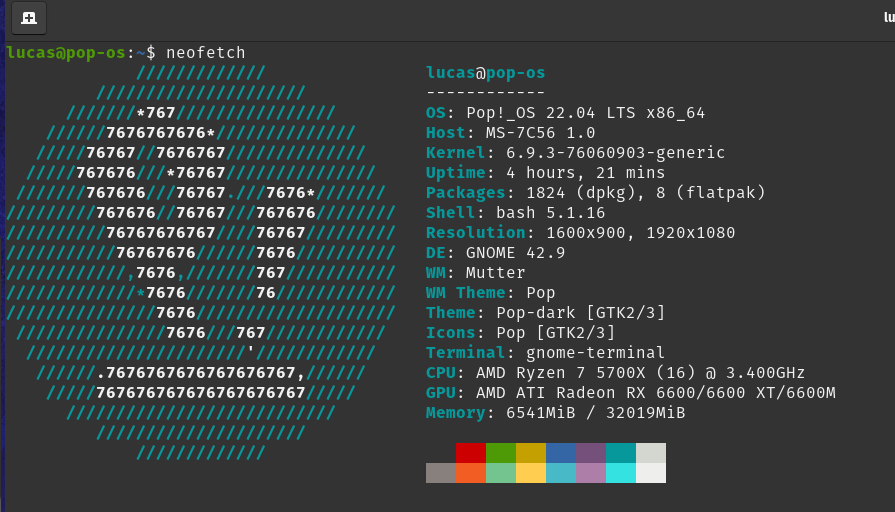Select the Uptime line 4 hours, 21 mins

[546, 173]
